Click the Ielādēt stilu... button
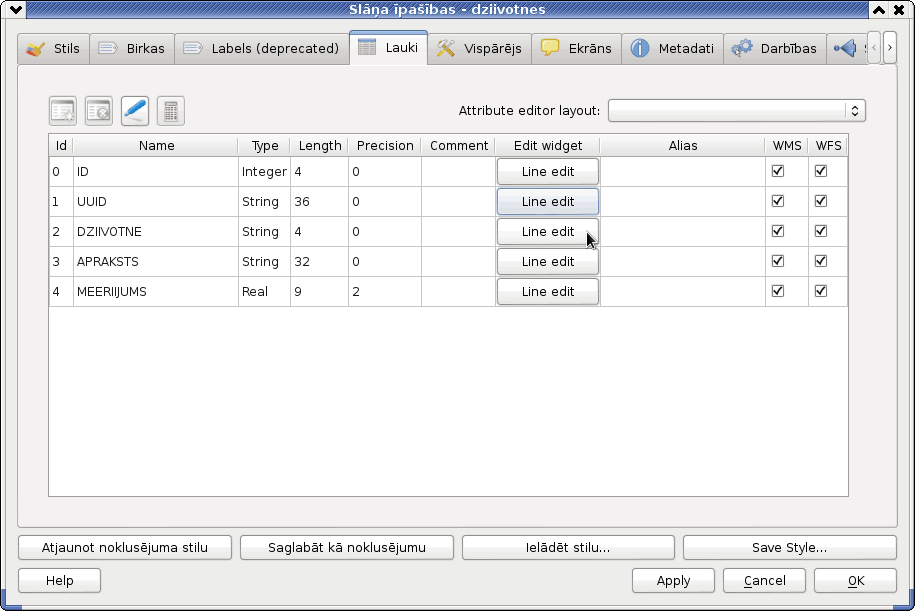The height and width of the screenshot is (611, 915). 568,547
